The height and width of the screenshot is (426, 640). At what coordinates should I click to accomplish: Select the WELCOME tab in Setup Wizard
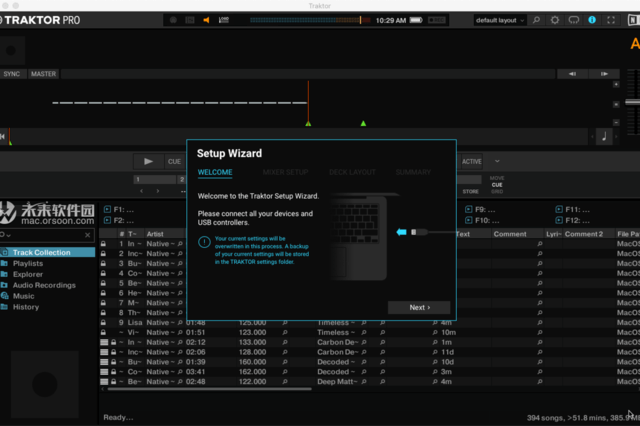click(215, 172)
